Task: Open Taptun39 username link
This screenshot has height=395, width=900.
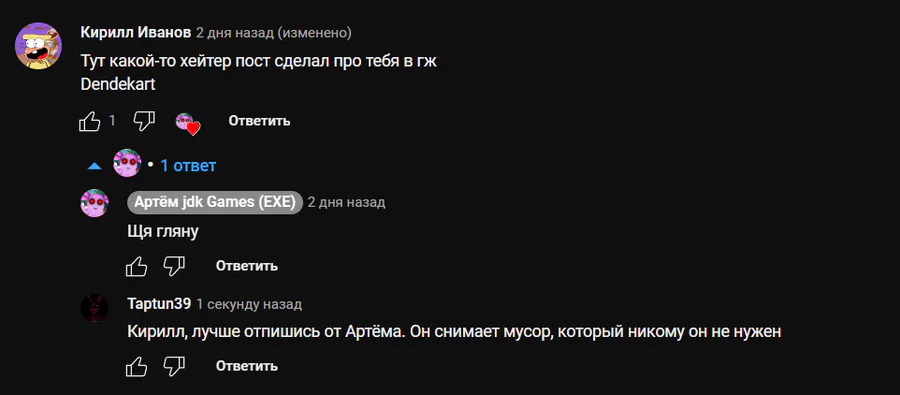Action: (159, 304)
